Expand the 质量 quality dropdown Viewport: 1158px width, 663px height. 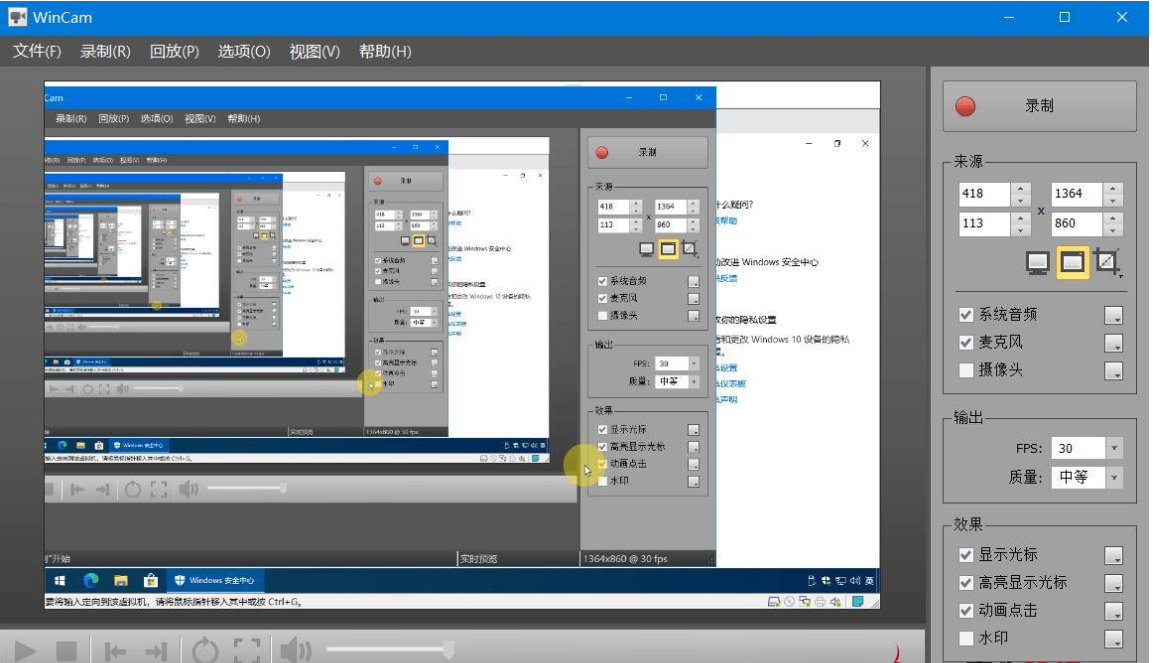[1114, 478]
